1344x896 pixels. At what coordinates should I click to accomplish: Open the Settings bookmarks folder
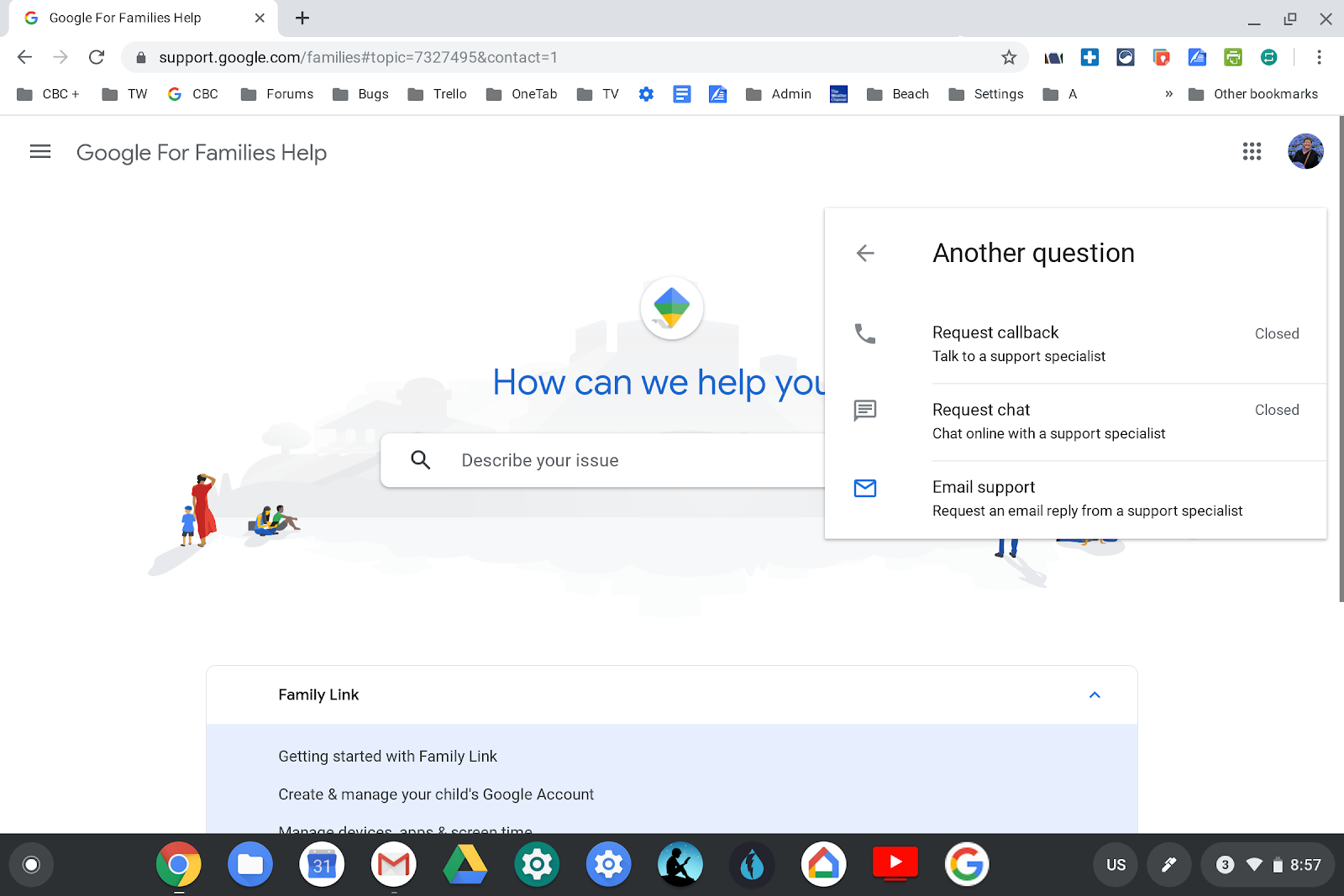click(x=986, y=94)
